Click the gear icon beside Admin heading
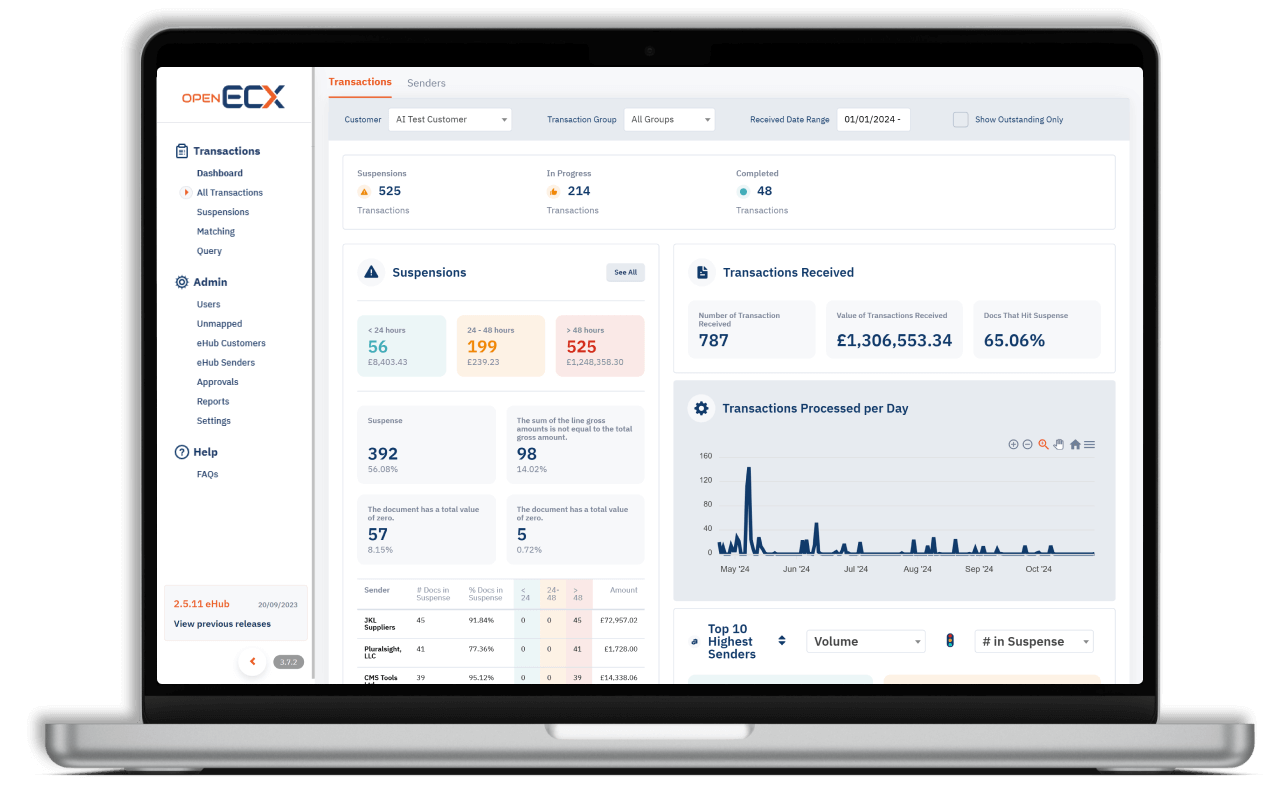This screenshot has width=1285, height=786. coord(181,282)
